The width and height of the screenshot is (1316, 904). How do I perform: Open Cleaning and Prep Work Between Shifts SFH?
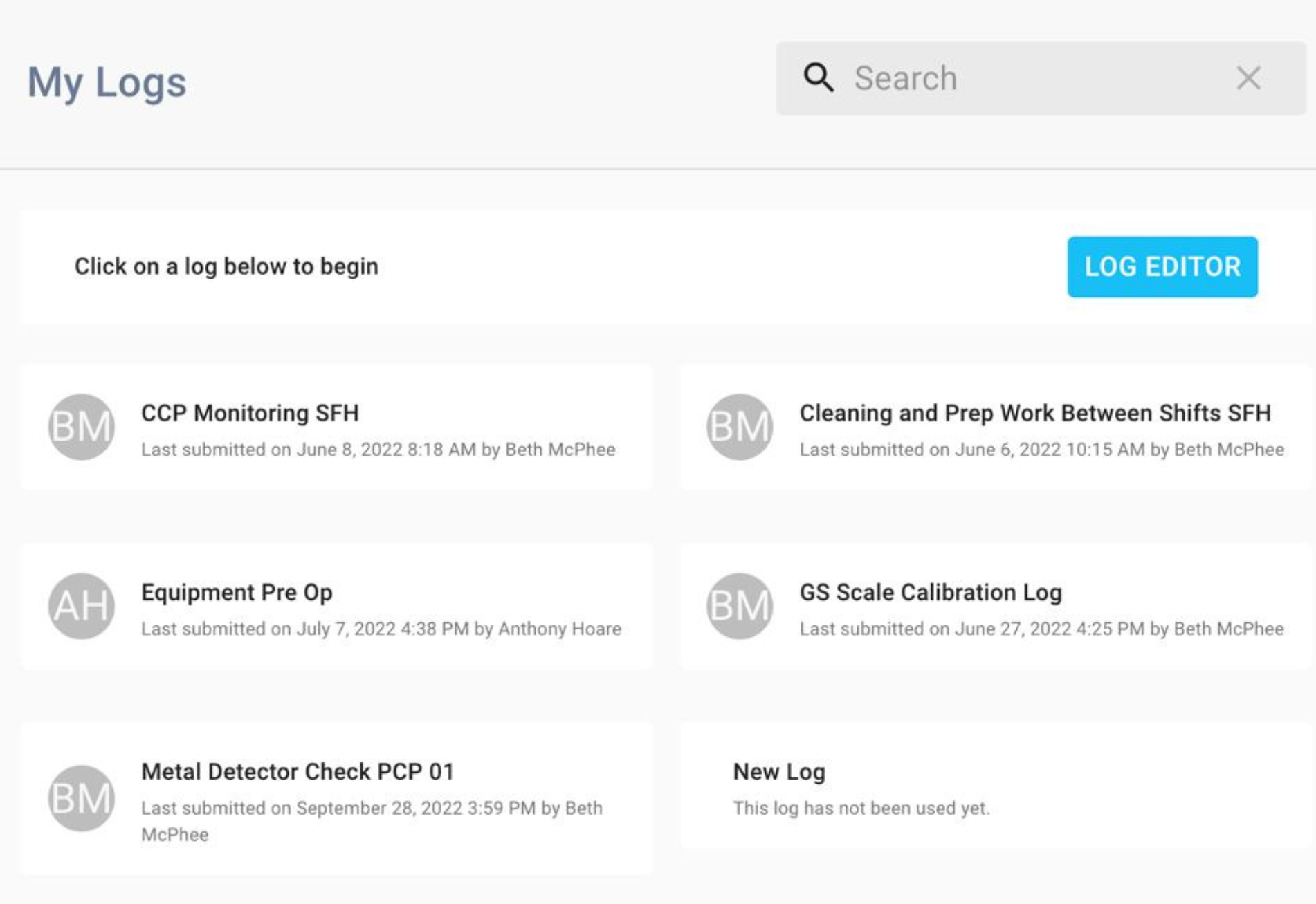click(x=1034, y=413)
